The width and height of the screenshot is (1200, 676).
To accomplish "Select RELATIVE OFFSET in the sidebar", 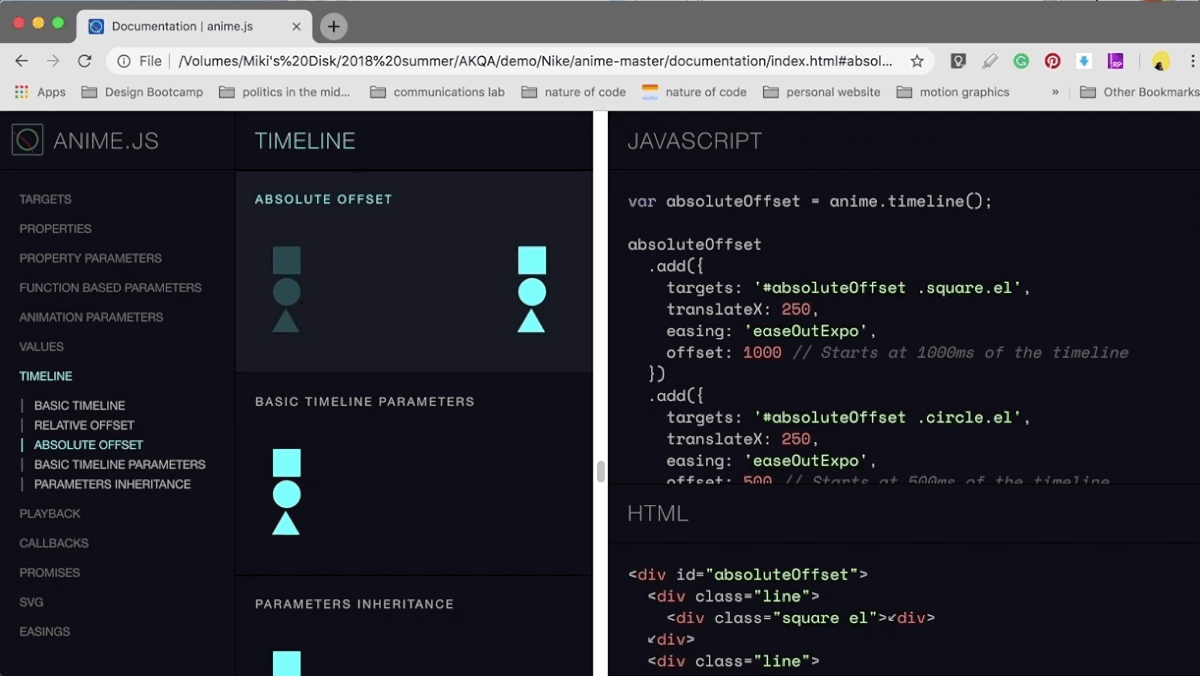I will click(x=84, y=425).
